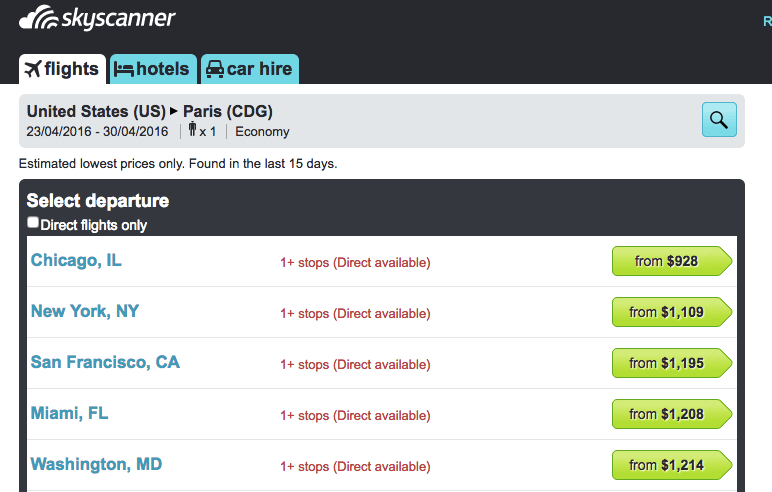This screenshot has width=772, height=492.
Task: Select the from $1,195 price button
Action: [672, 363]
